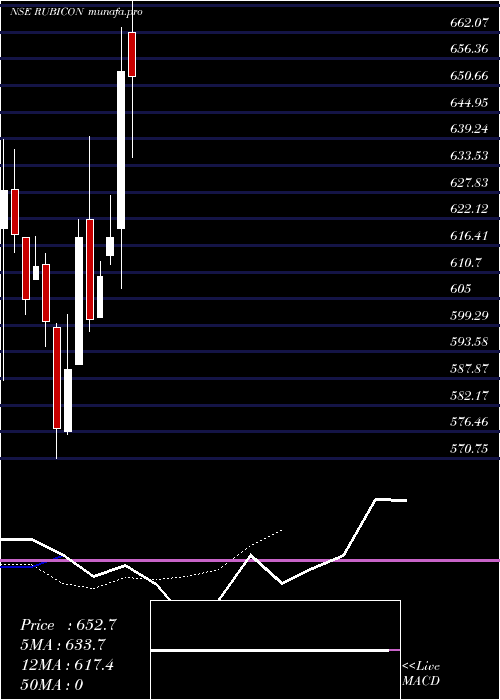The height and width of the screenshot is (700, 500).
Task: Click the 650.66 price axis label
Action: click(x=469, y=76)
